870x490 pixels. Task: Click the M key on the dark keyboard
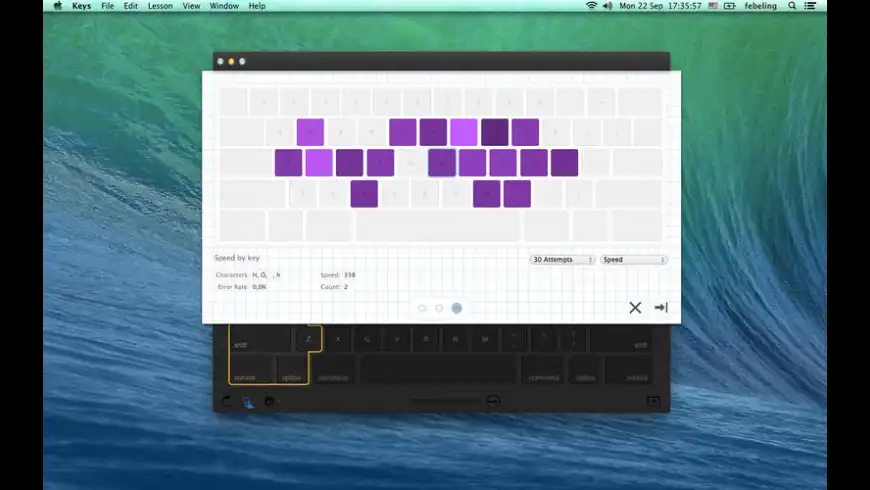click(485, 339)
